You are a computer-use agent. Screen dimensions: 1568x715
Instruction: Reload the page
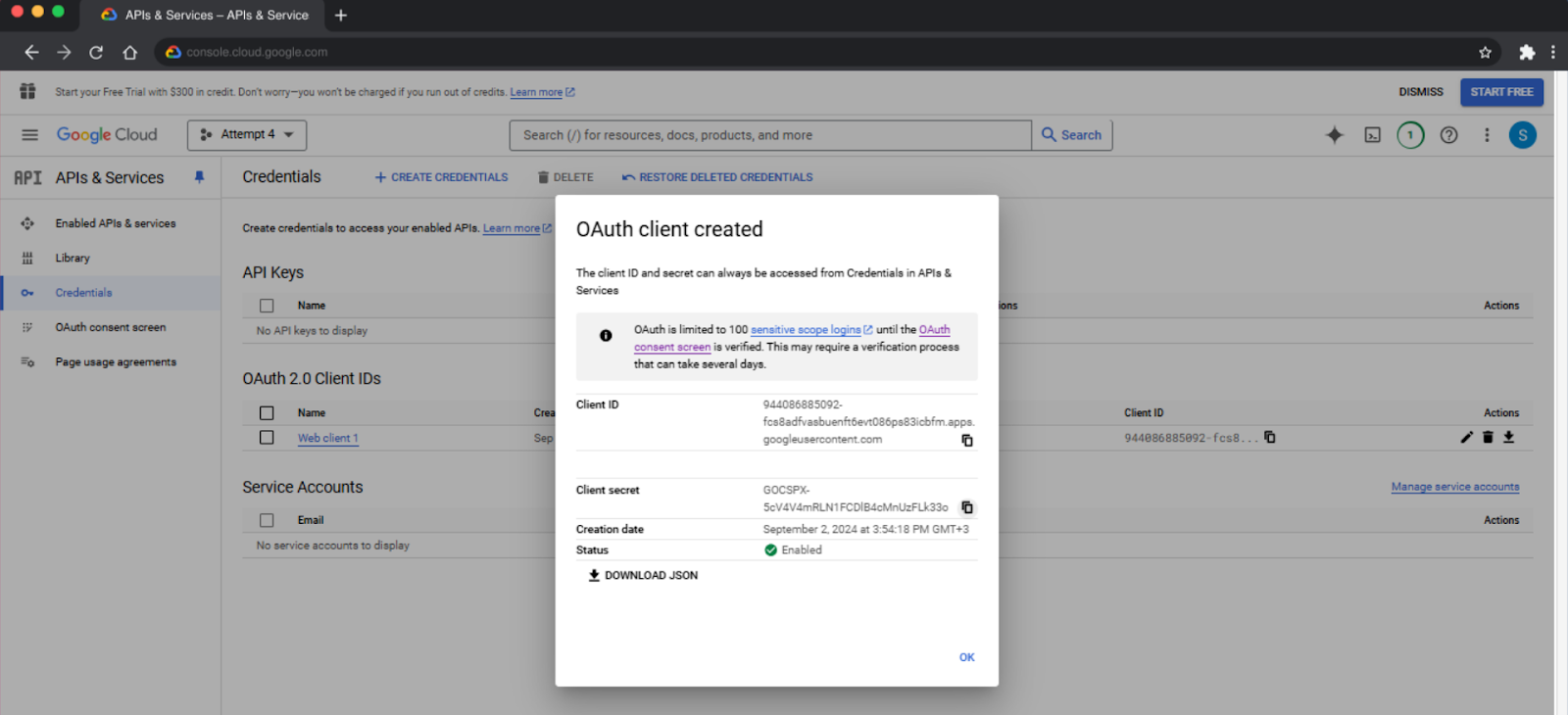96,52
